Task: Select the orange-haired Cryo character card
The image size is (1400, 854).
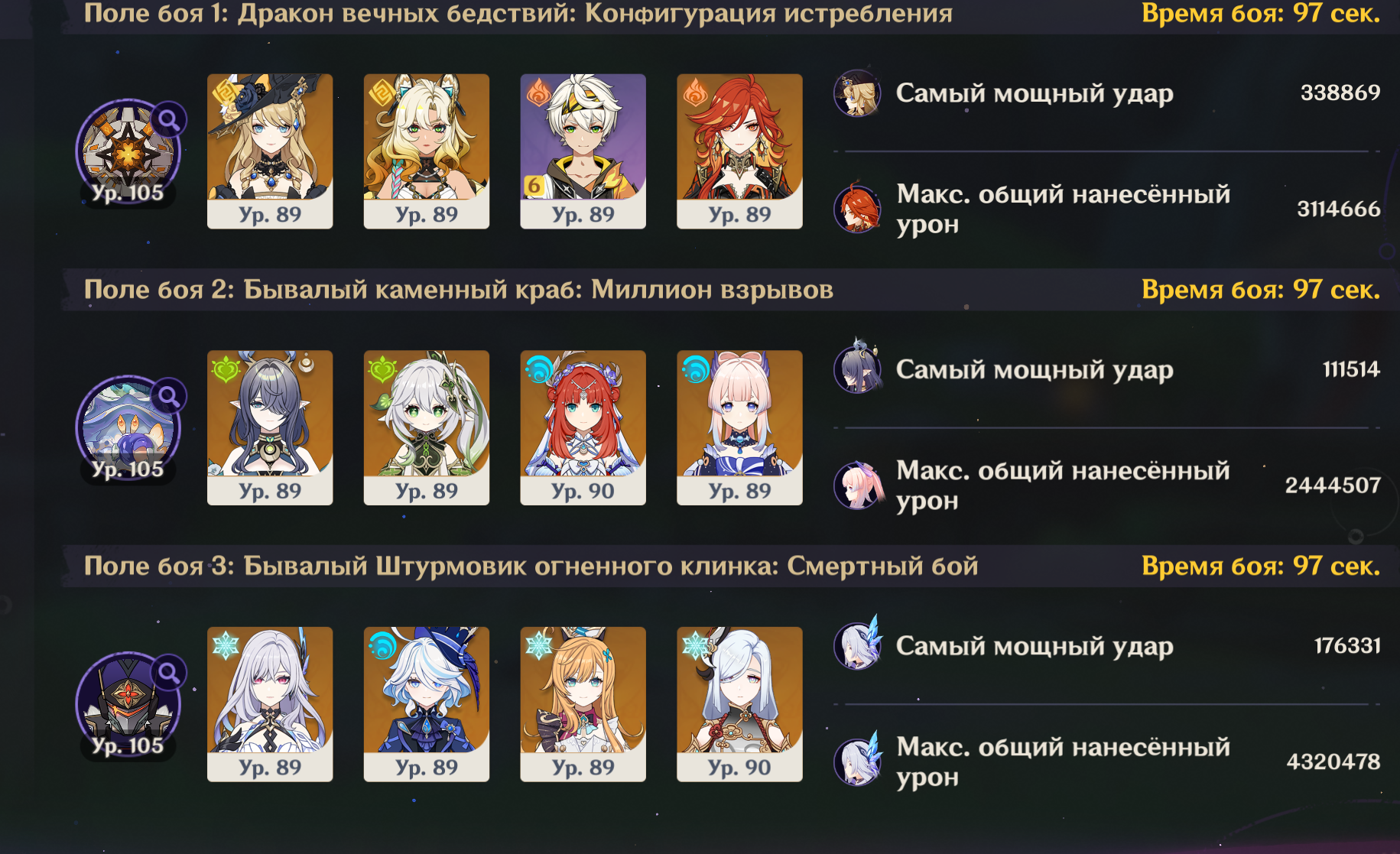Action: click(x=583, y=704)
